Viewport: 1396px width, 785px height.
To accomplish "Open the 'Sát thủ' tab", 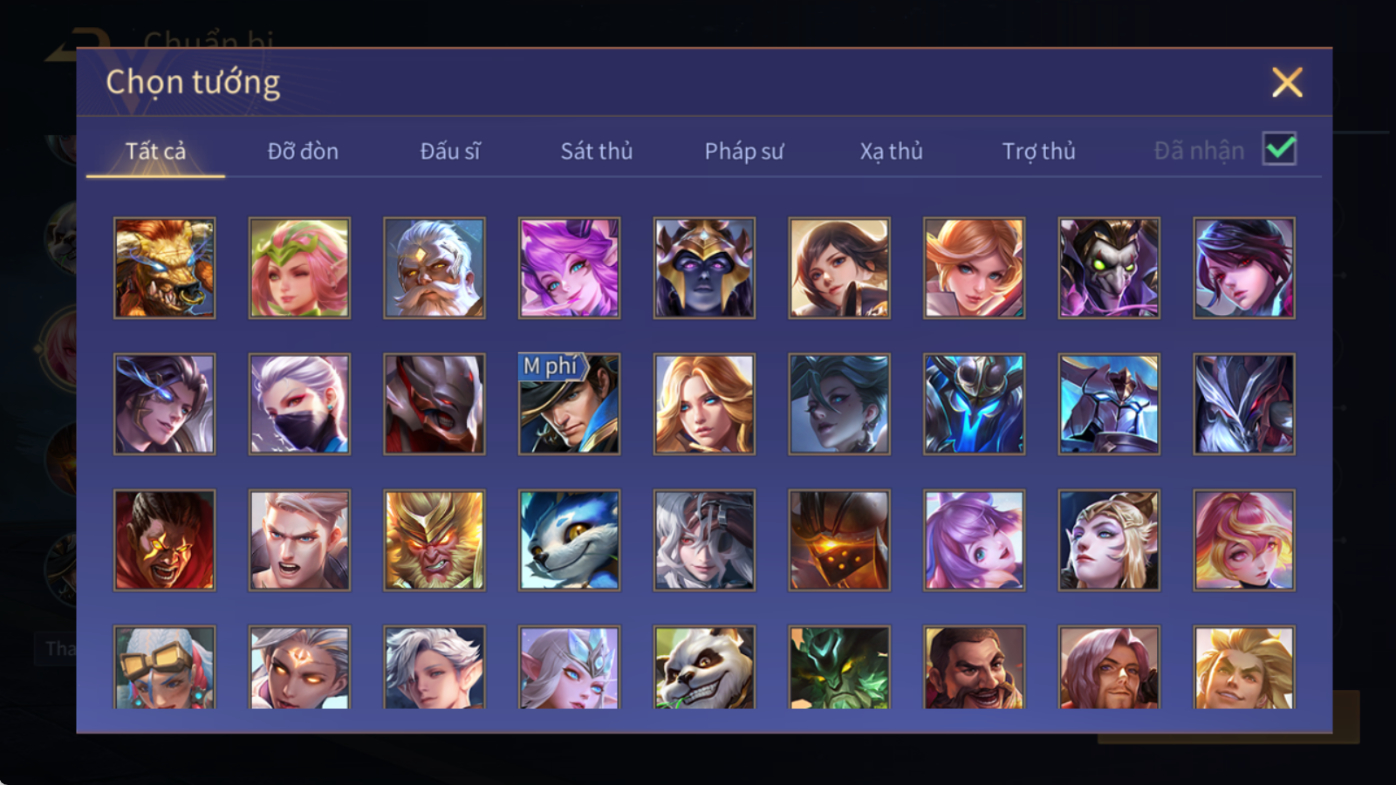I will click(597, 151).
